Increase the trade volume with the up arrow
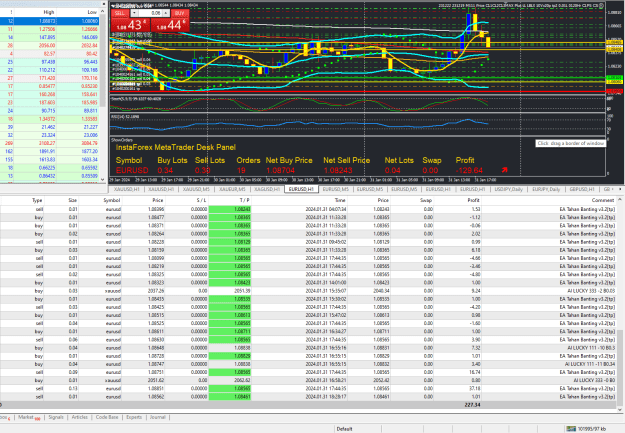This screenshot has height=433, width=625. (x=166, y=13)
